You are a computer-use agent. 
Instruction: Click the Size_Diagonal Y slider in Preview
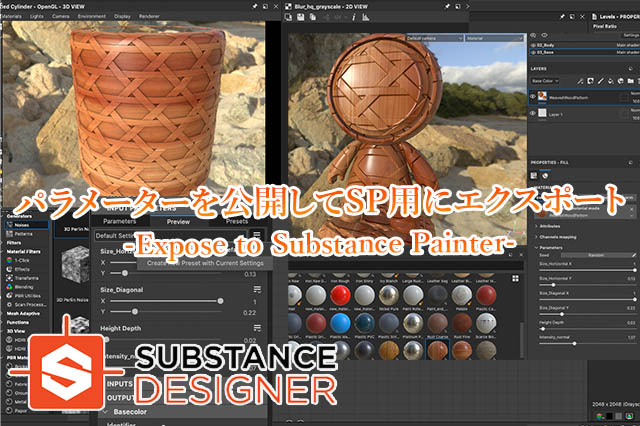167,312
